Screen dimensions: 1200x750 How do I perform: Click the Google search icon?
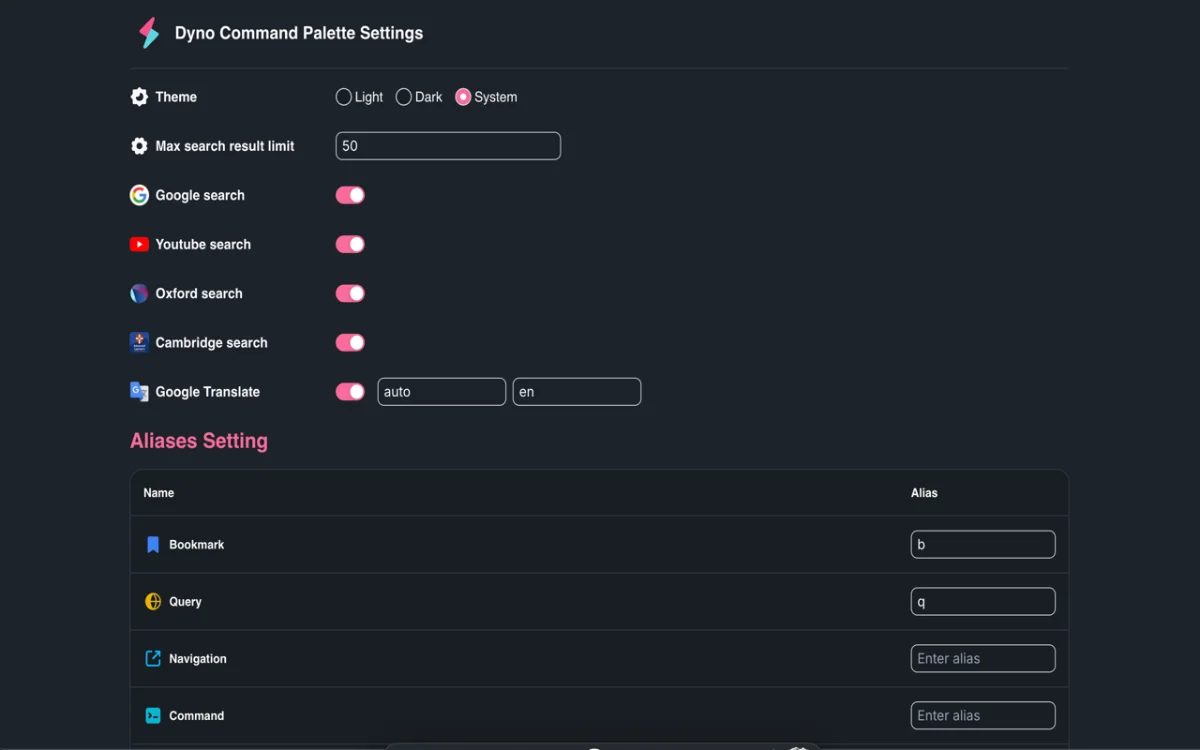139,195
